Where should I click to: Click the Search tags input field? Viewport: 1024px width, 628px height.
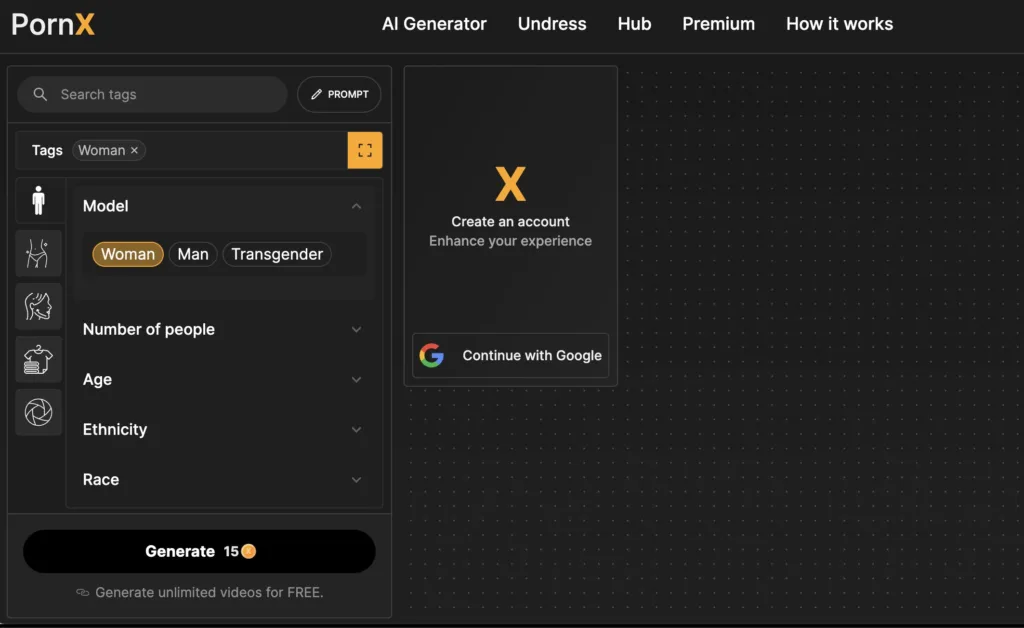(x=152, y=94)
